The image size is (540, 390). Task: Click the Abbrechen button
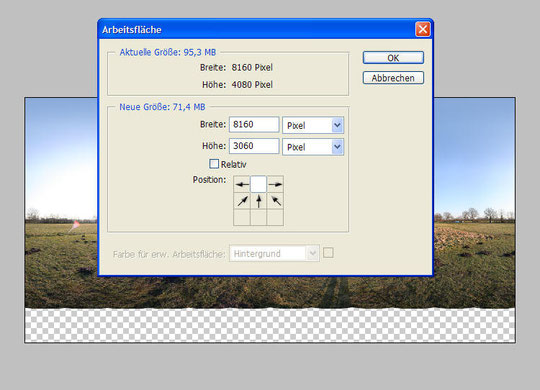pos(393,78)
